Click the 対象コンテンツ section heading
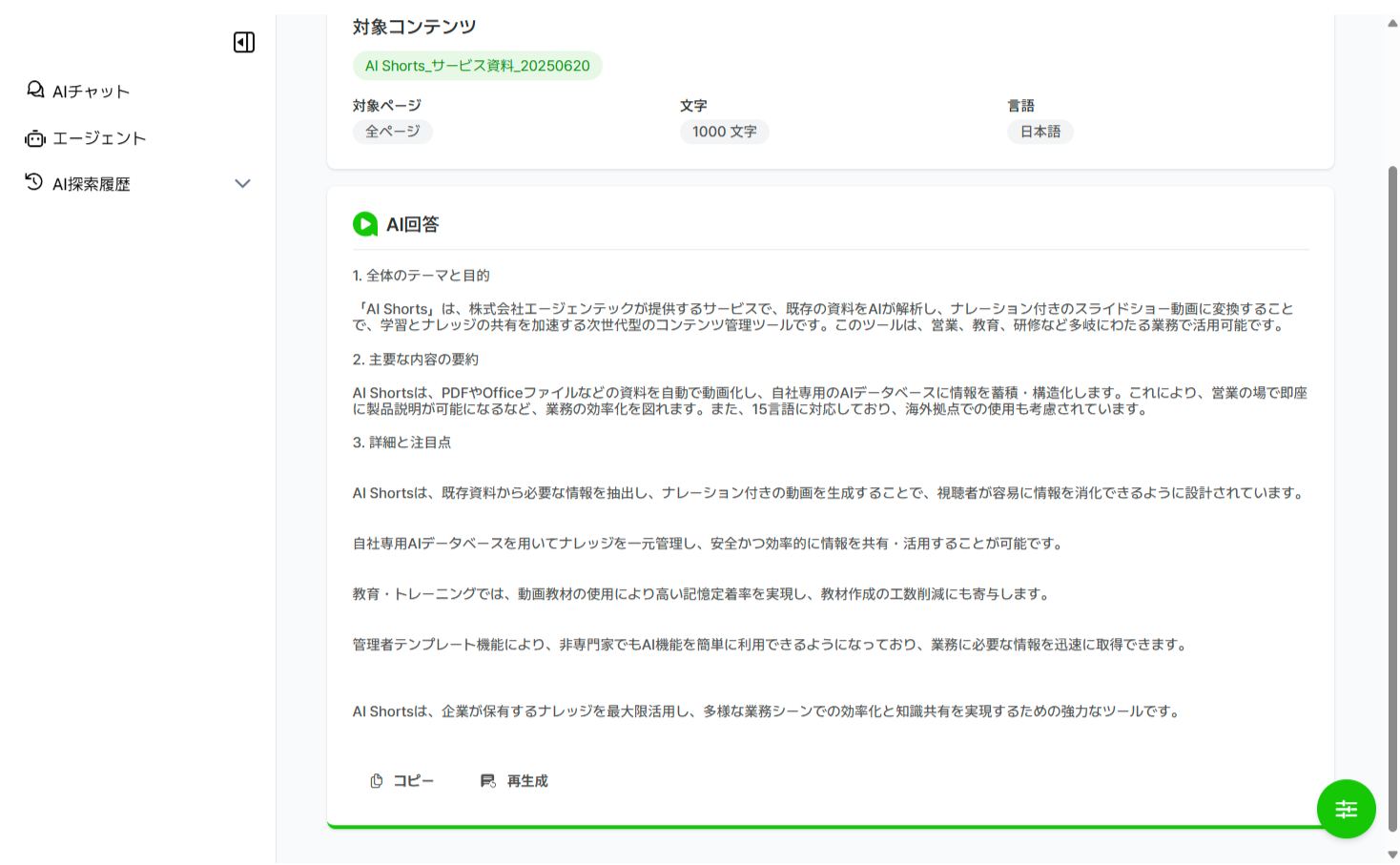This screenshot has height=865, width=1400. pos(414,27)
